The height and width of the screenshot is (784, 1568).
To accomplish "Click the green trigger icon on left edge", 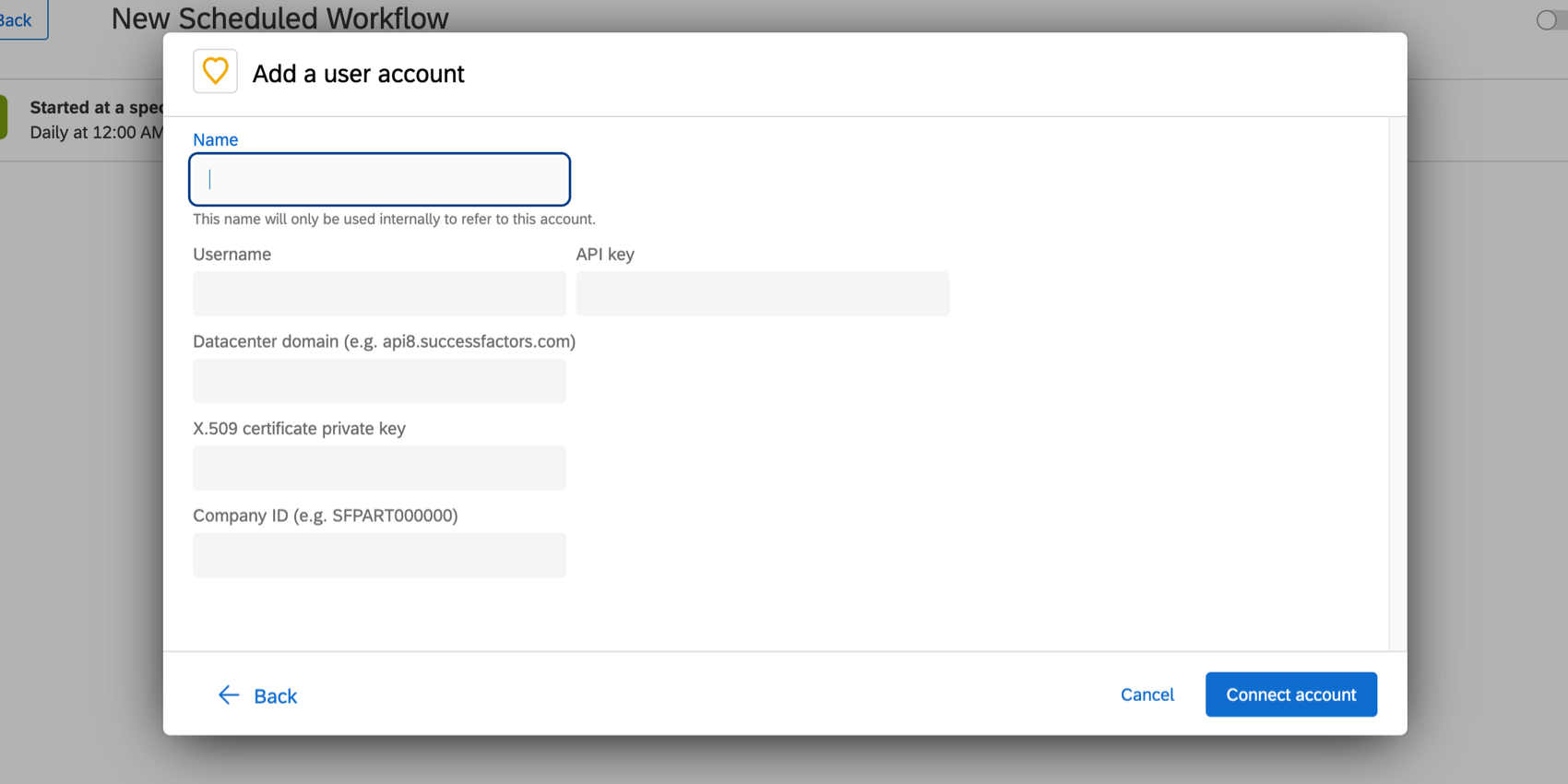I will point(4,119).
